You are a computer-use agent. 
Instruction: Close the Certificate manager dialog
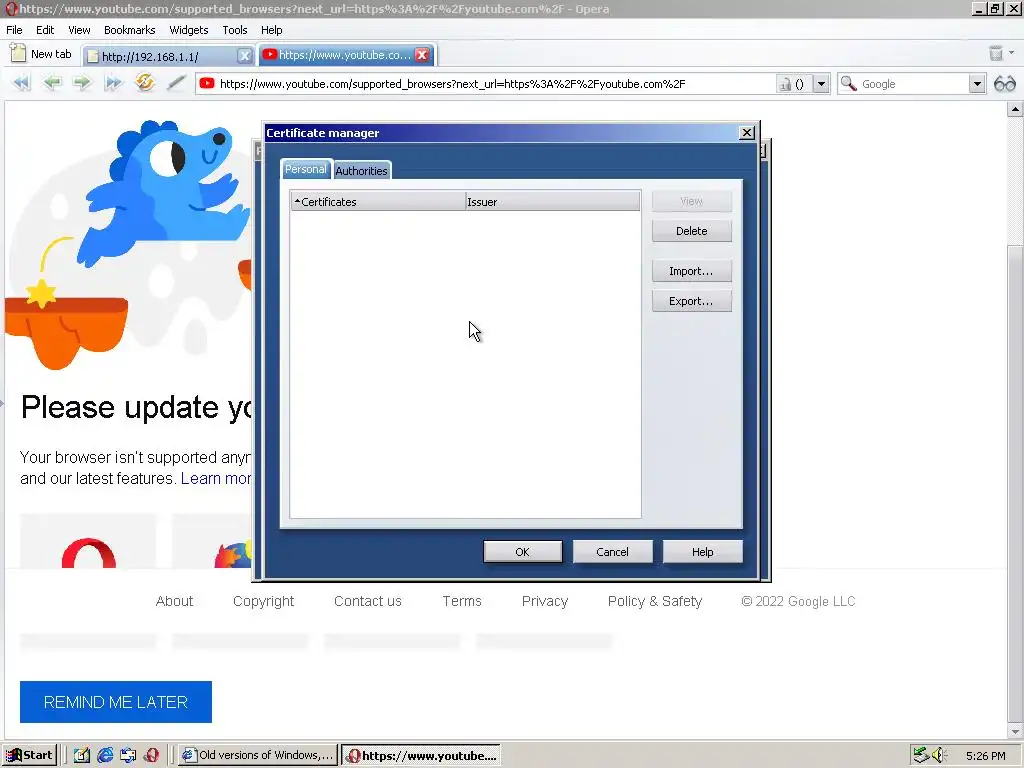[746, 133]
